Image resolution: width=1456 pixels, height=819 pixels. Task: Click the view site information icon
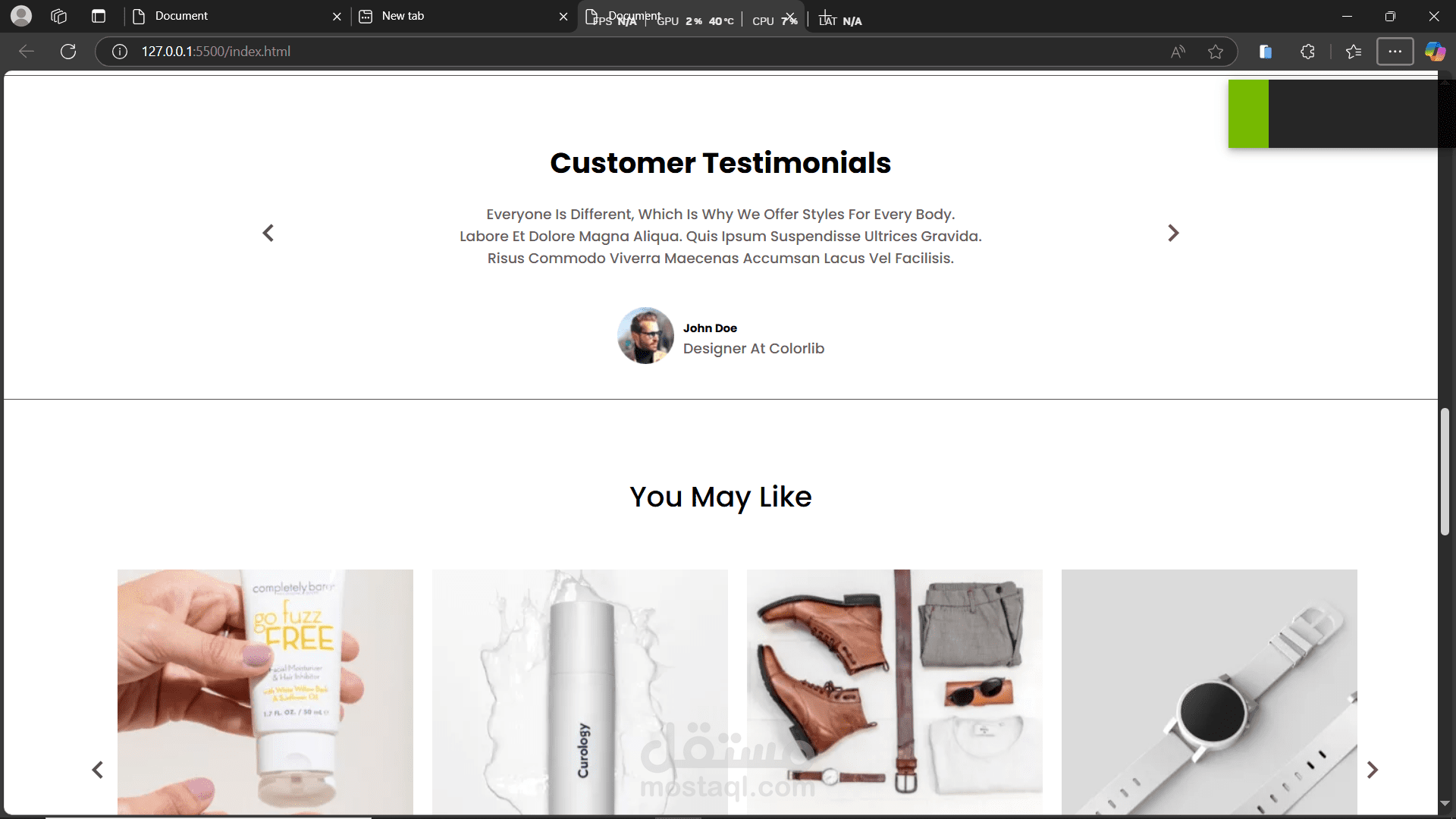pos(120,52)
